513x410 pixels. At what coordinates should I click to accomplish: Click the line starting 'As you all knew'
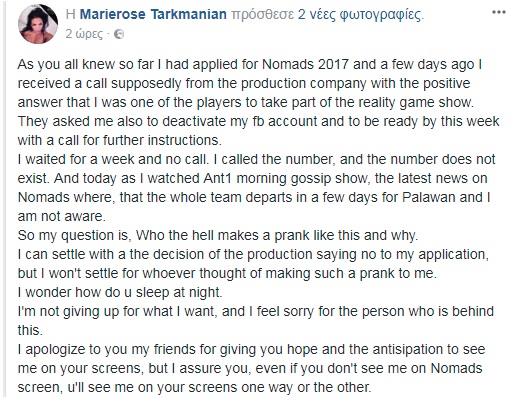[250, 64]
